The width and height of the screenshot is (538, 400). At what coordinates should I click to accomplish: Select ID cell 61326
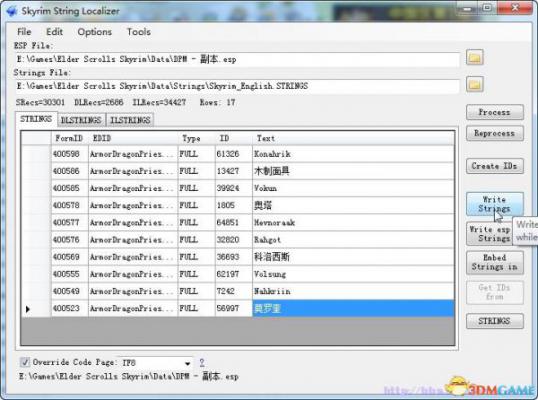(x=234, y=154)
